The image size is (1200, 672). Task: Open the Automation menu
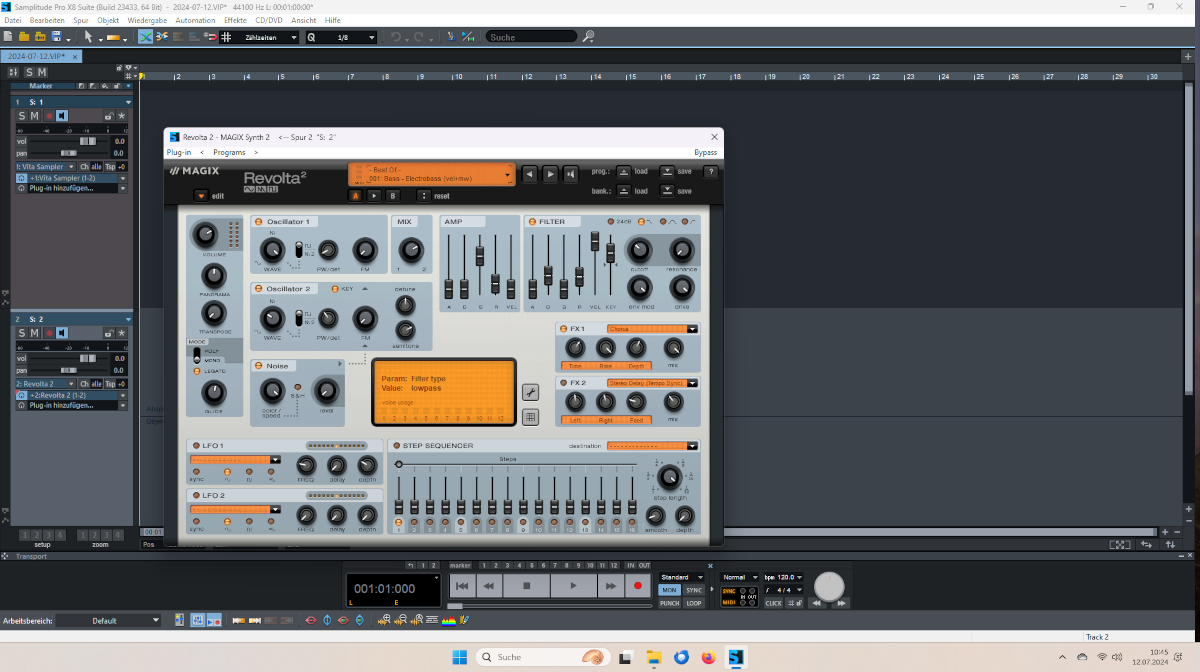[195, 20]
